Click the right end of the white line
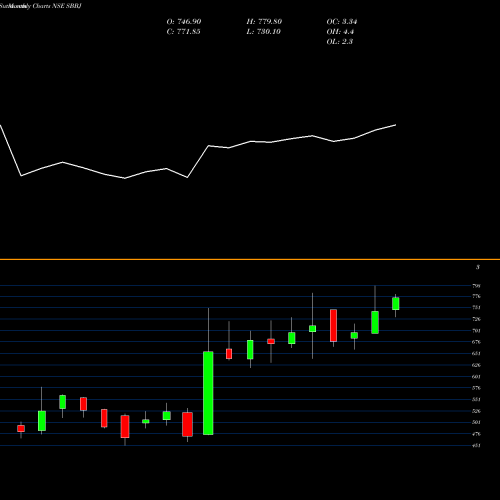This screenshot has height=500, width=500. (x=396, y=125)
